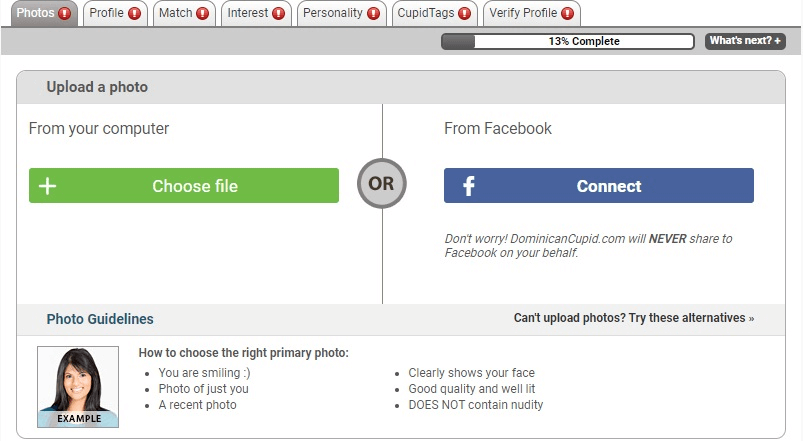803x441 pixels.
Task: Switch to the Match tab
Action: coord(184,13)
